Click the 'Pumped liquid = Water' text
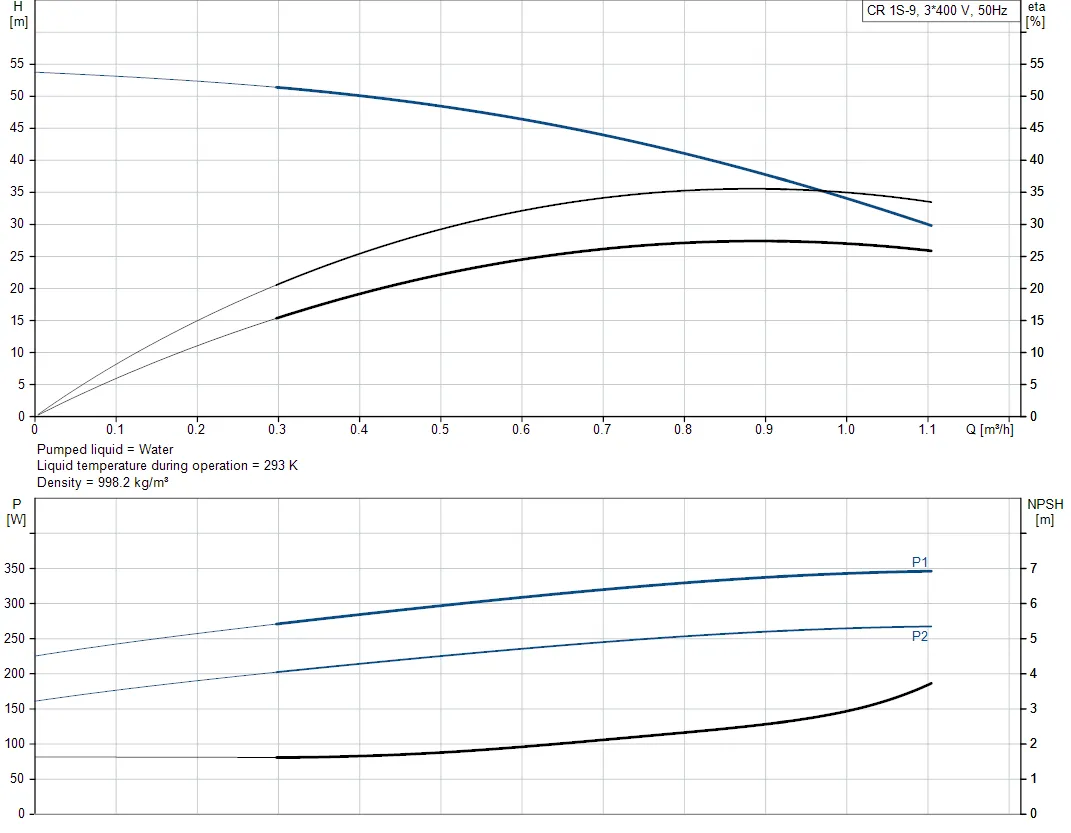Viewport: 1071px width, 833px height. tap(105, 449)
